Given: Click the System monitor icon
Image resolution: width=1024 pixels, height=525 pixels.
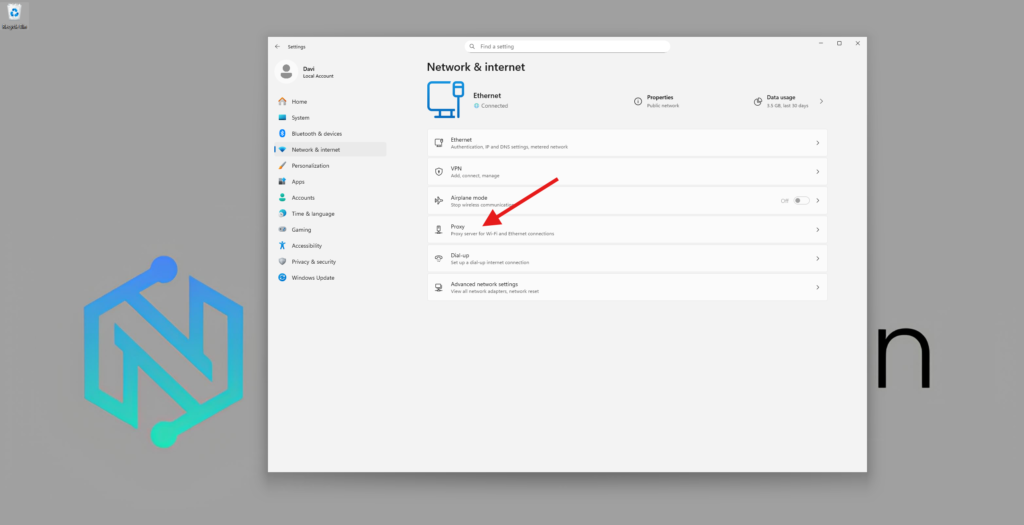Looking at the screenshot, I should [282, 118].
